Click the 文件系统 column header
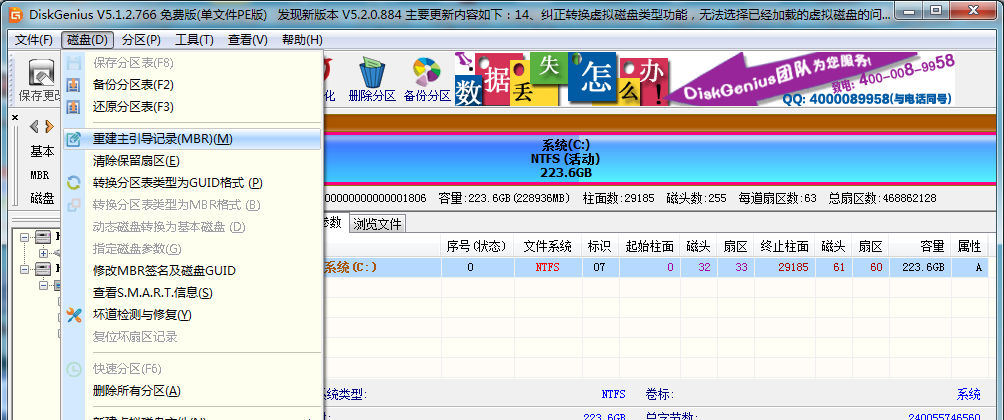 (x=547, y=246)
